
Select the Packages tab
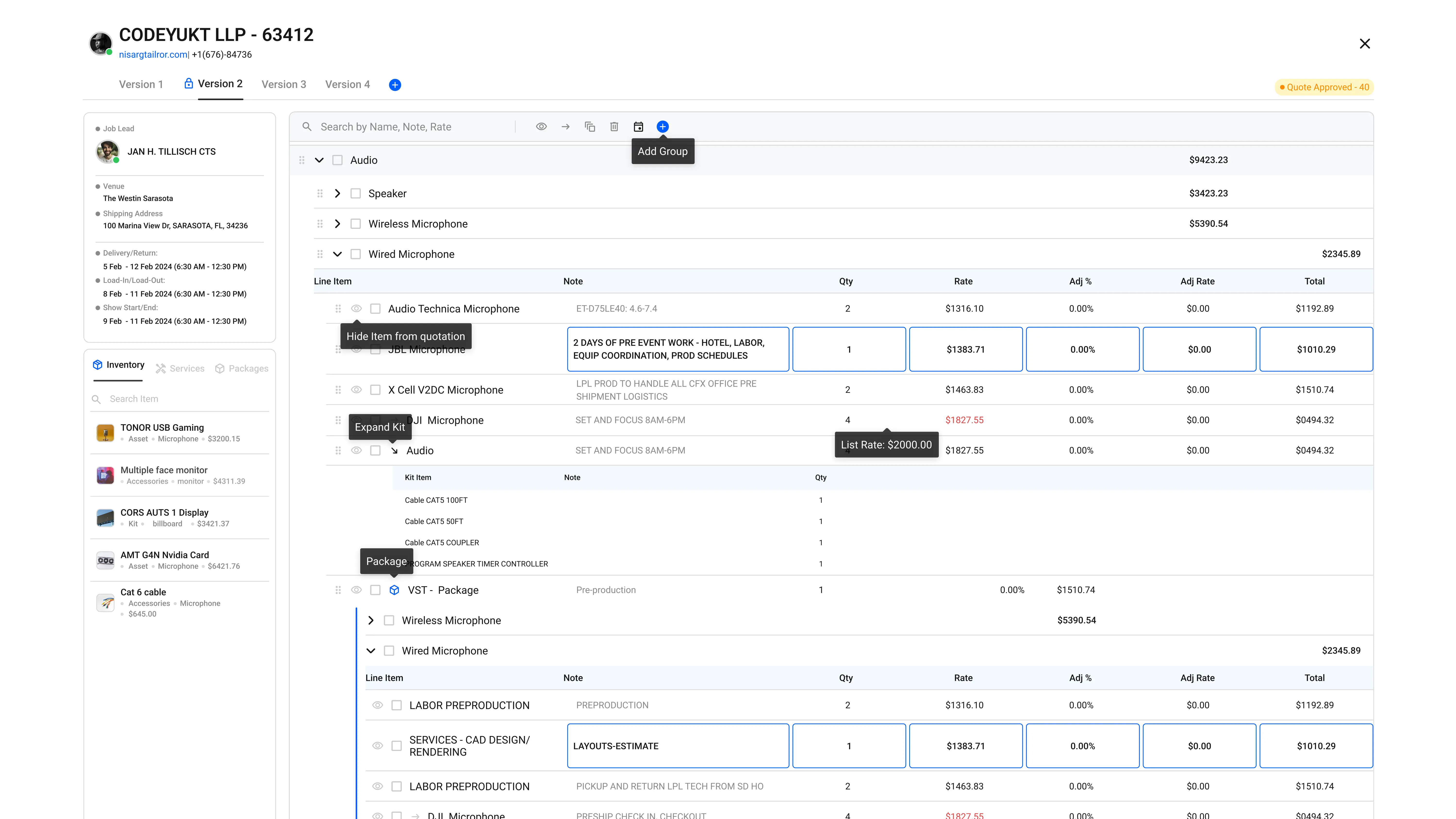click(x=242, y=369)
